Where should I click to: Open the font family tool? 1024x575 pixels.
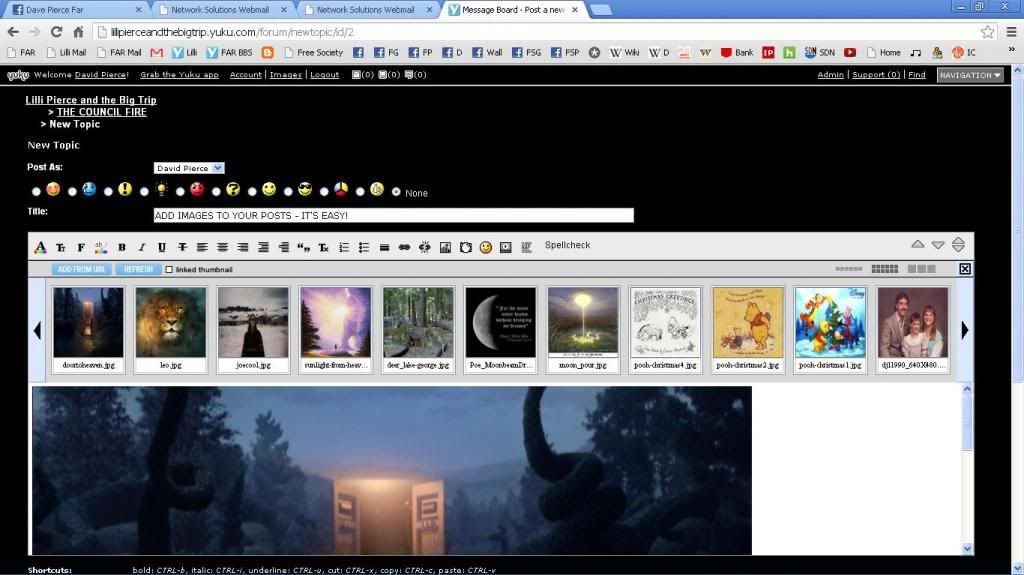(80, 247)
